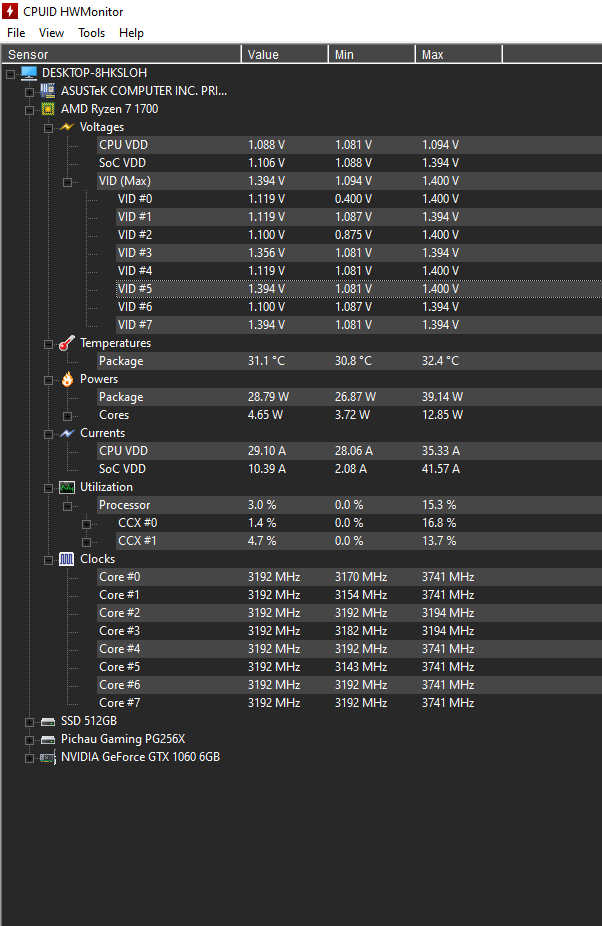Click the Powers flame icon
This screenshot has width=602, height=926.
[67, 379]
